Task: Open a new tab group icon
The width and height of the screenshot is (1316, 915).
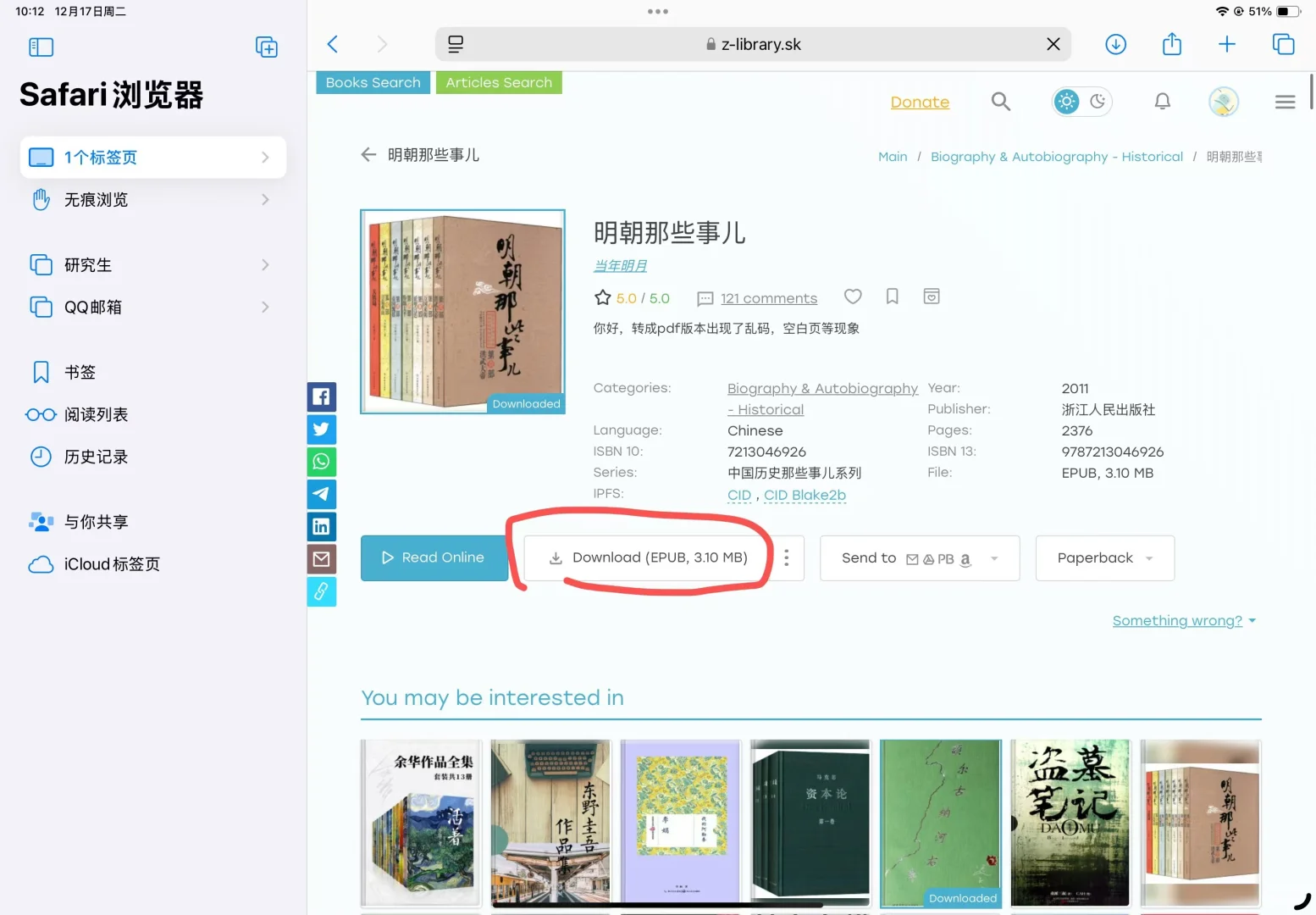Action: (x=267, y=47)
